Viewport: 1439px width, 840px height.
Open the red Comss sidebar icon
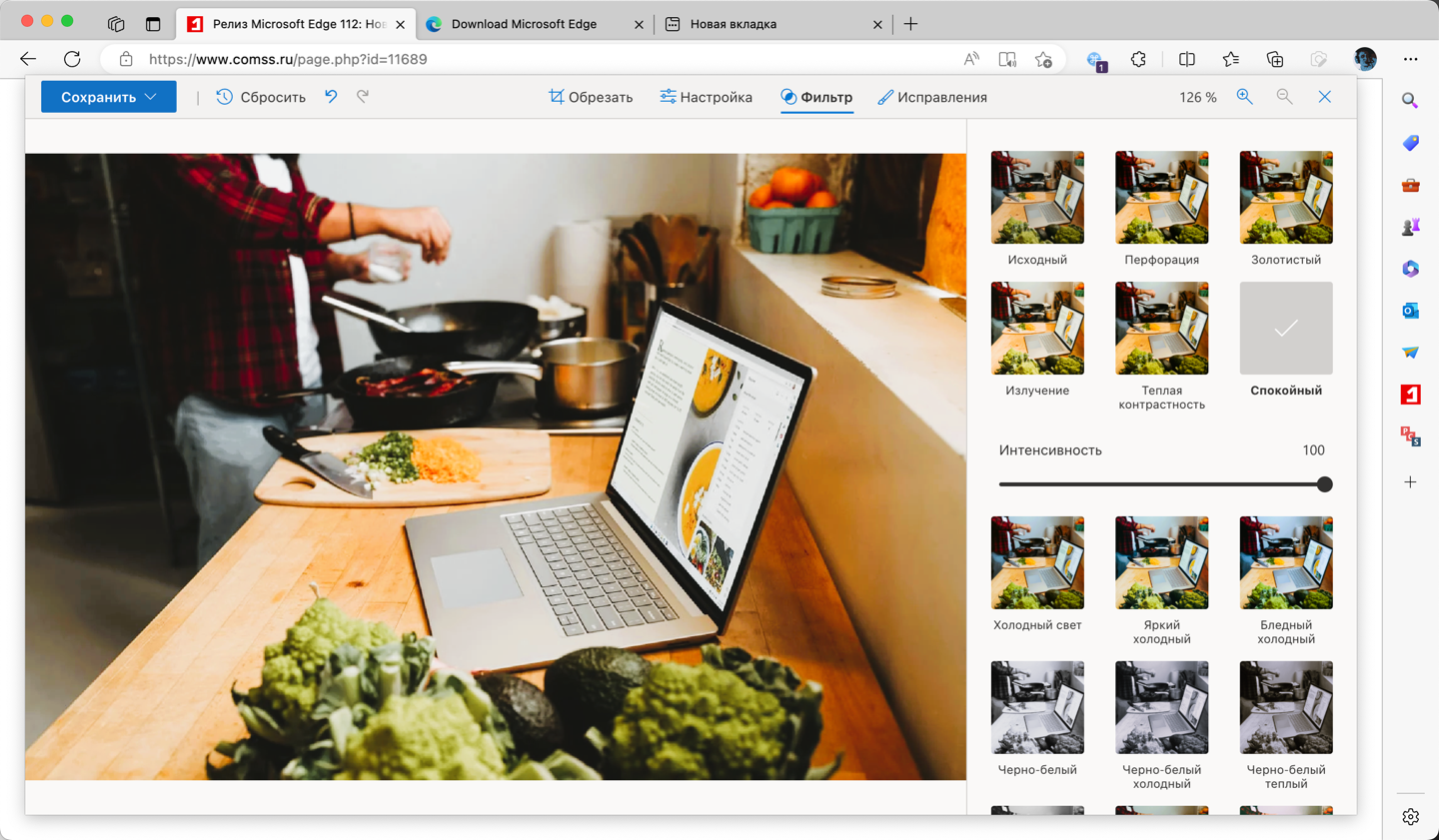click(x=1410, y=395)
